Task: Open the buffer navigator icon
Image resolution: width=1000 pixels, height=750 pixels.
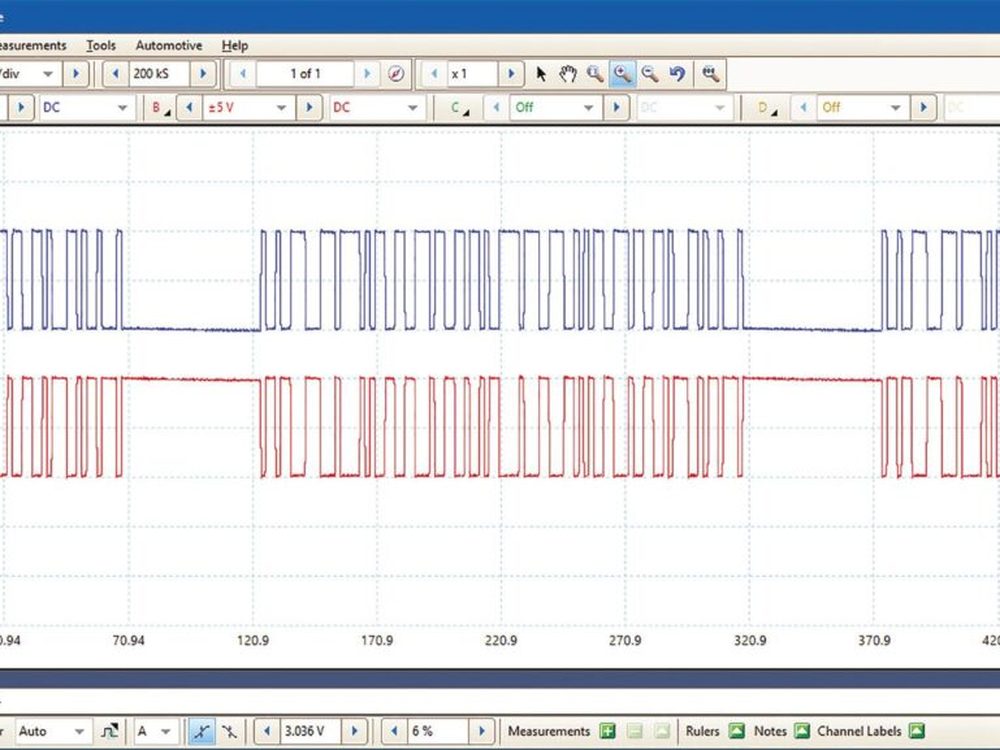Action: pyautogui.click(x=395, y=74)
